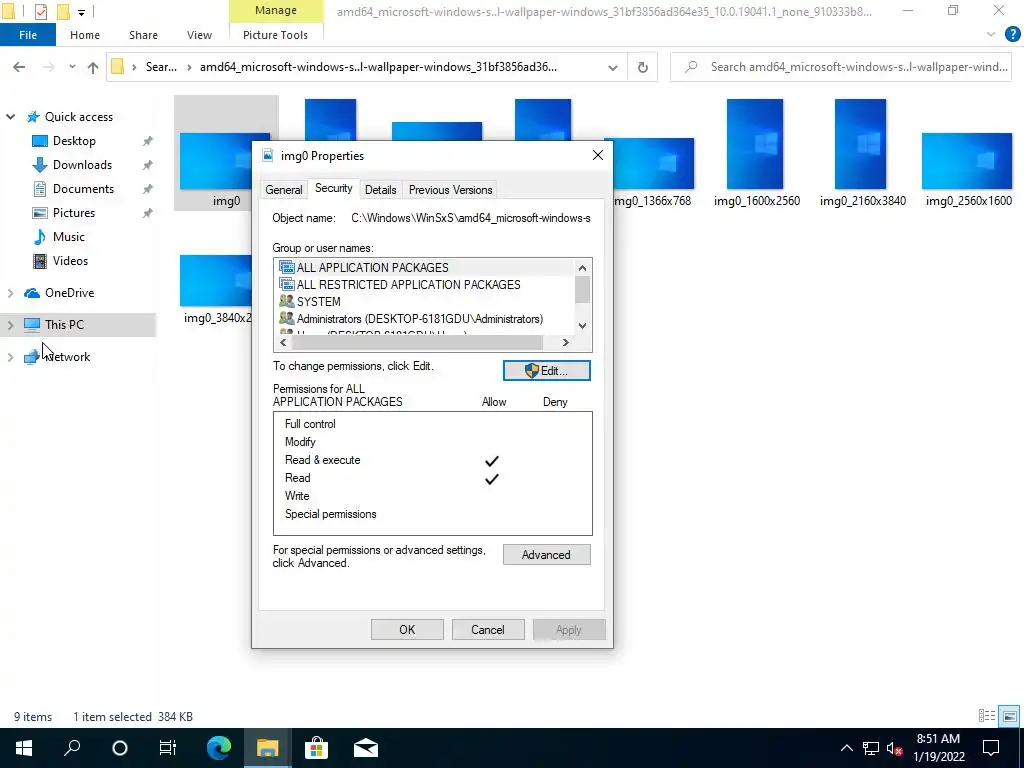Open Microsoft Store from taskbar

tap(316, 748)
